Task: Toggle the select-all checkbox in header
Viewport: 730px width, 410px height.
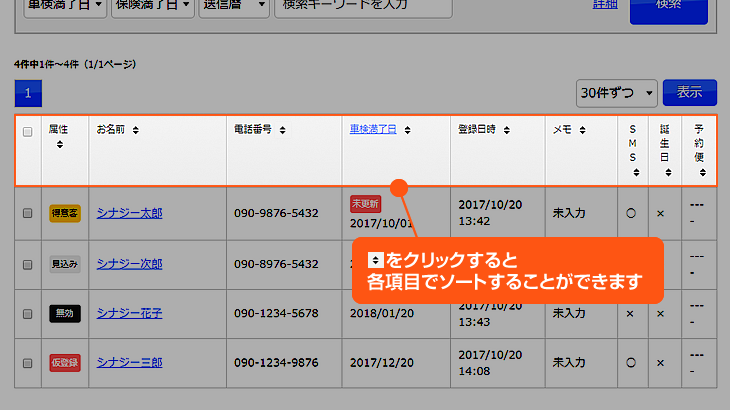Action: coord(28,131)
